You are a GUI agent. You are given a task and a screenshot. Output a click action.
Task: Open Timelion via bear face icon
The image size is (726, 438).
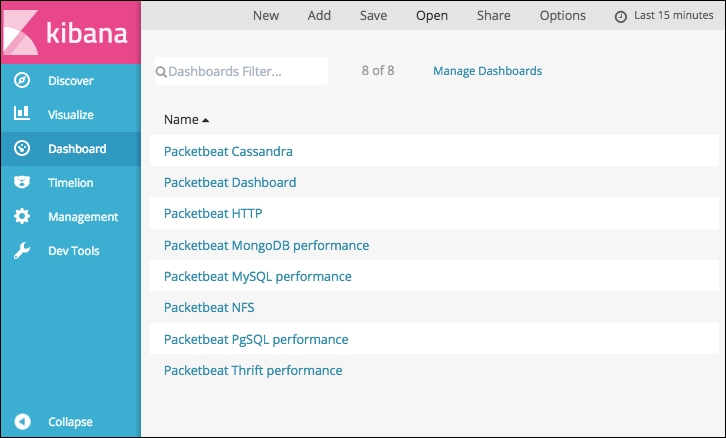tap(22, 182)
